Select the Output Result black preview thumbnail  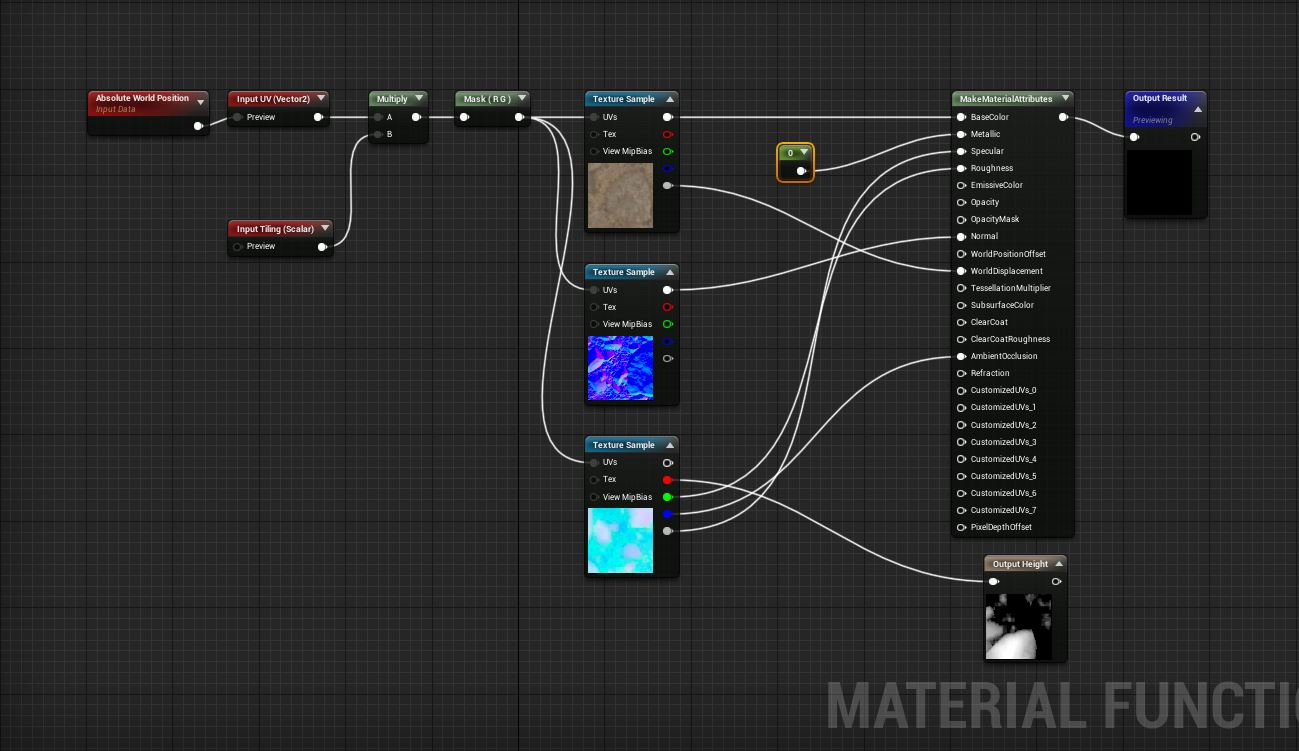1160,182
